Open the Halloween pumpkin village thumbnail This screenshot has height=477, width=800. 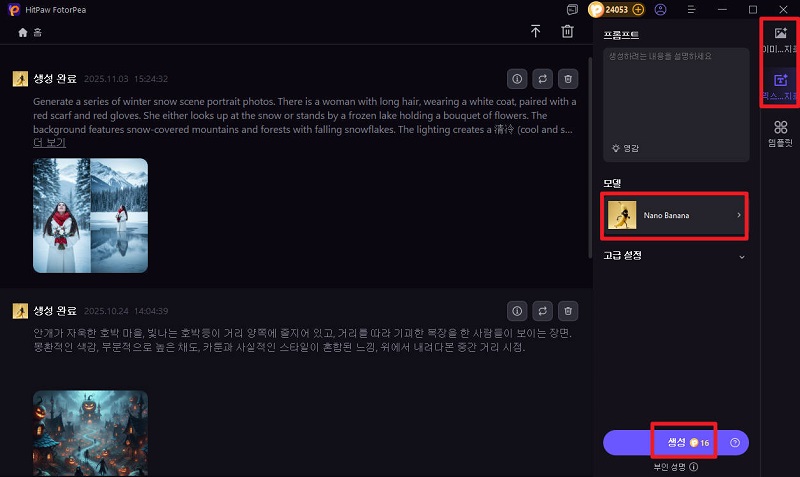tap(90, 433)
